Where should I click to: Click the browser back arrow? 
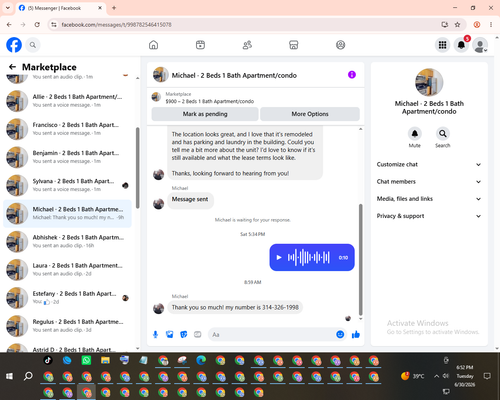coord(9,25)
